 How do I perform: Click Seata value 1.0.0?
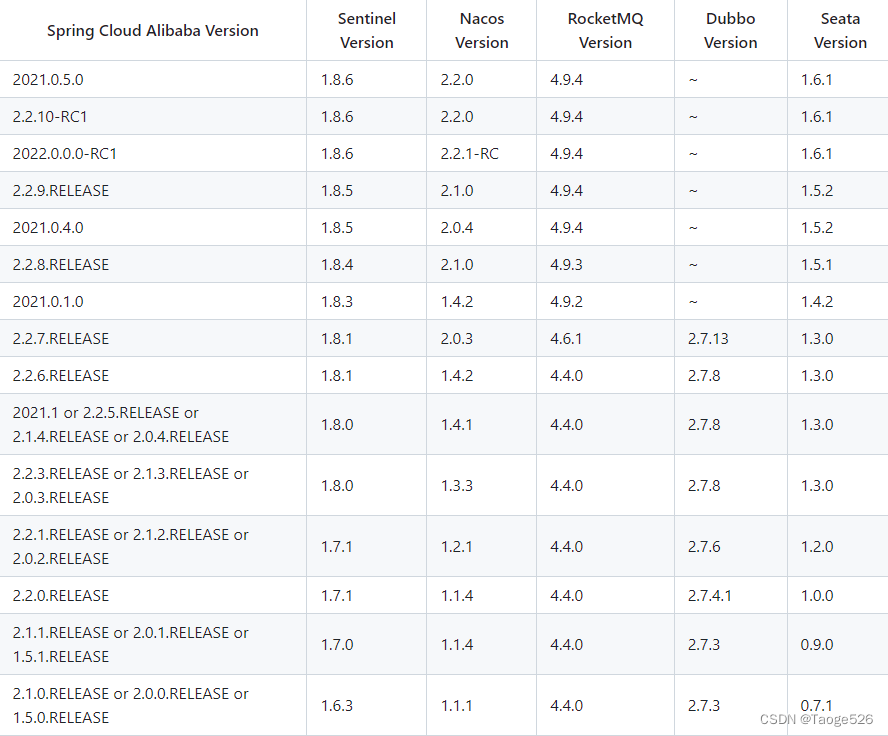pyautogui.click(x=817, y=596)
